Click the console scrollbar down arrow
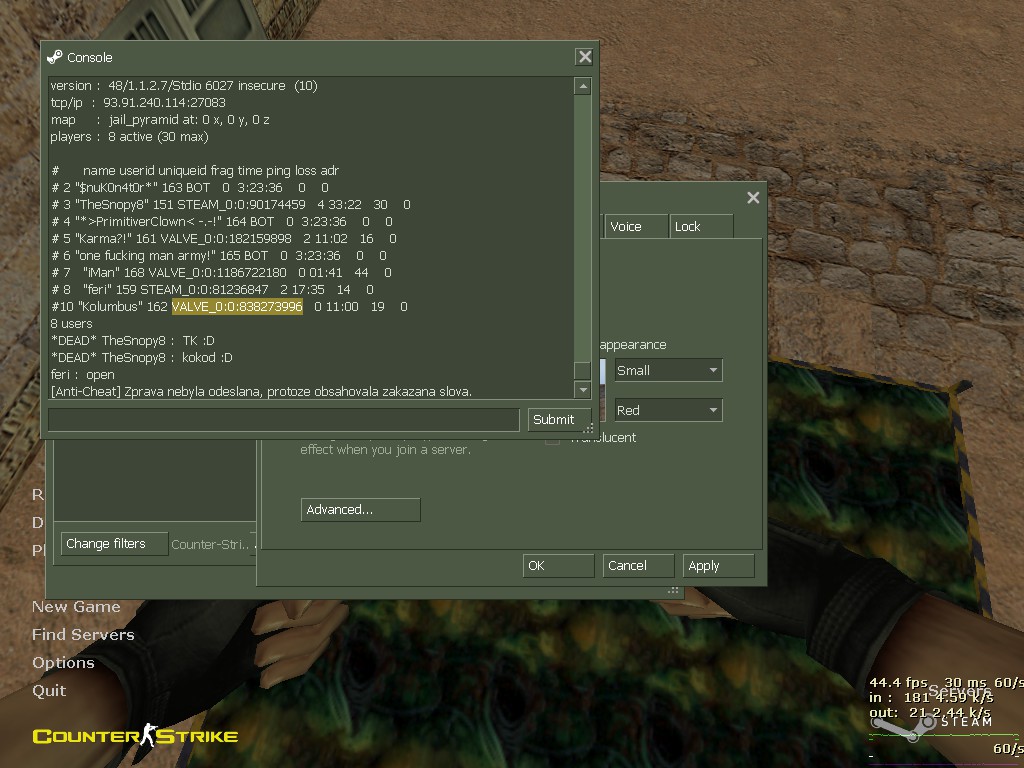Screen dimensions: 1024x768 coord(583,390)
